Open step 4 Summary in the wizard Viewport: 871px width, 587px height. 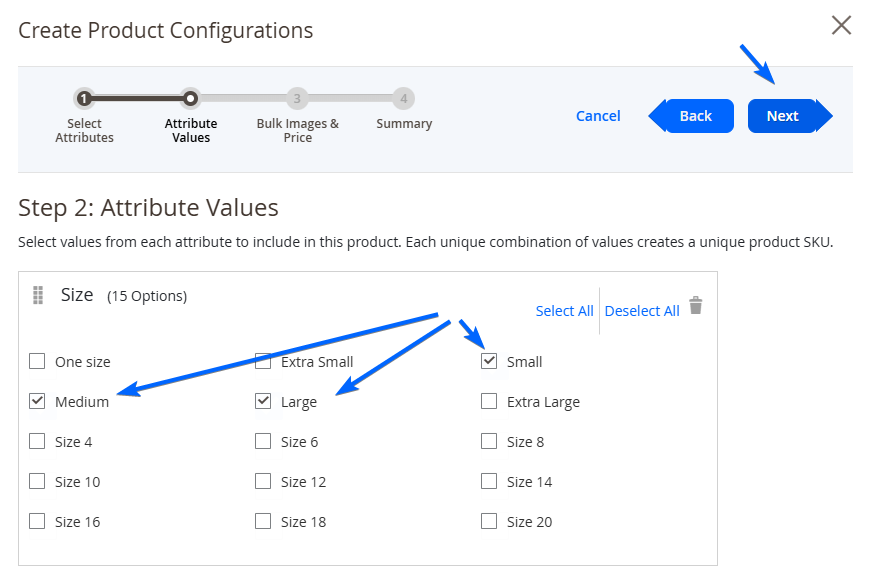(x=404, y=99)
